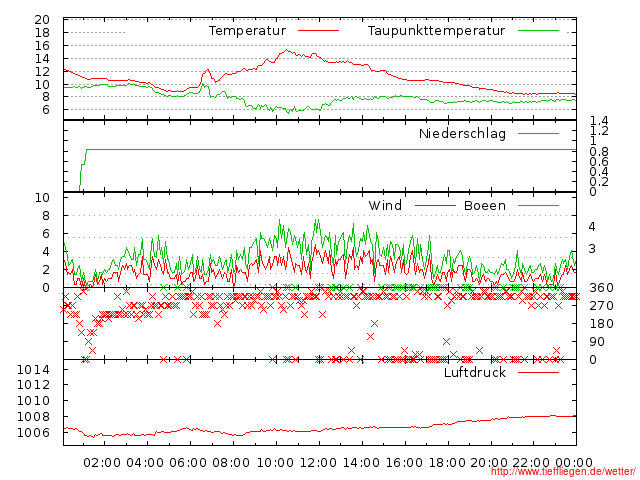Click the 12:00 time axis label
The width and height of the screenshot is (640, 480).
(318, 462)
